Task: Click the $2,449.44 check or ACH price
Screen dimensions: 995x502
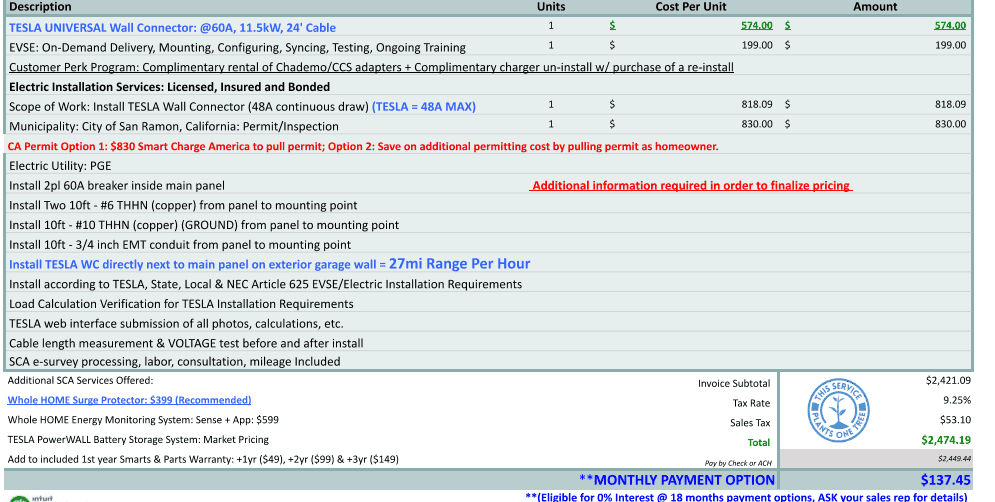Action: pos(954,458)
